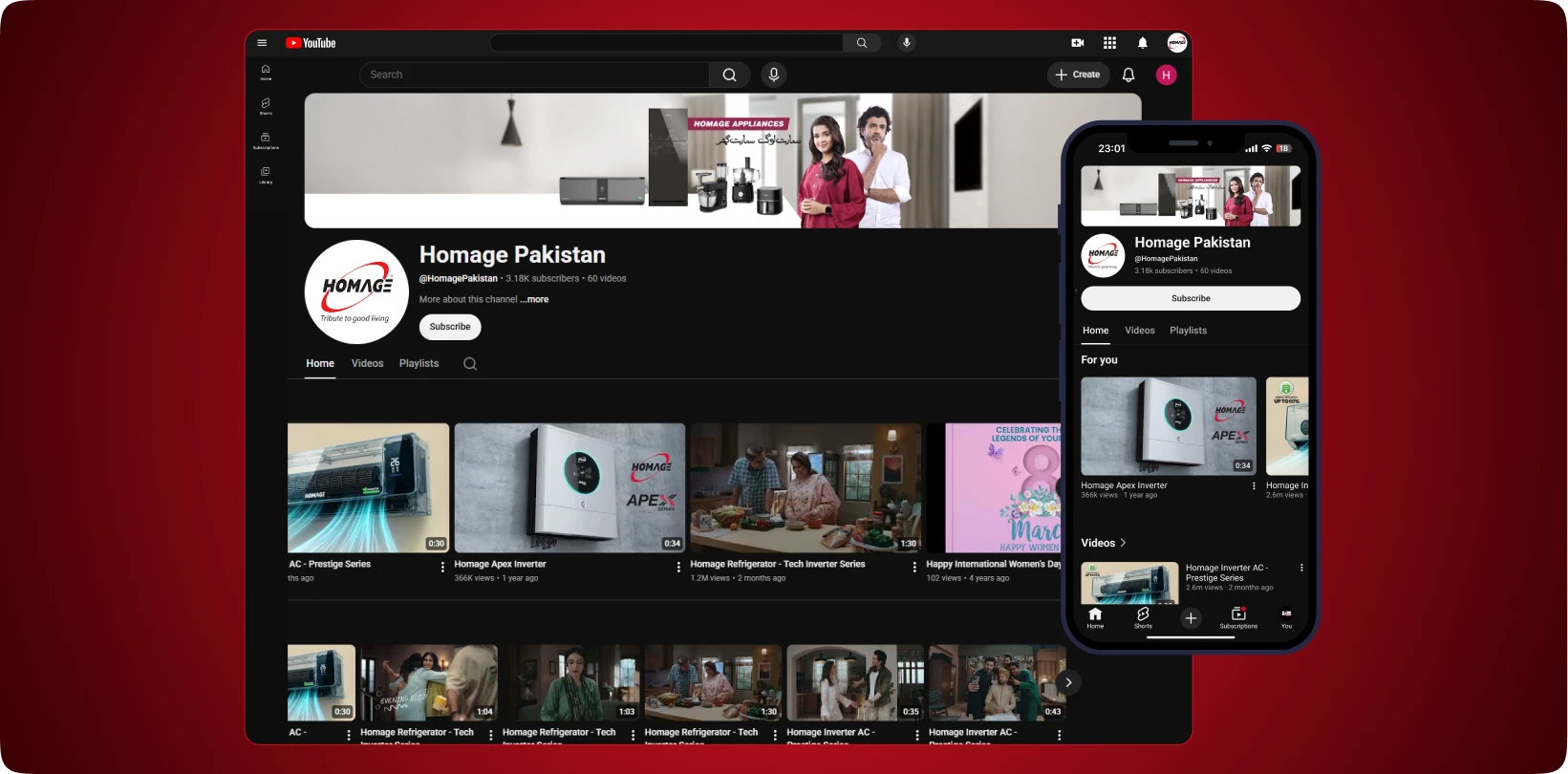Click the Create button in desktop header

point(1078,75)
